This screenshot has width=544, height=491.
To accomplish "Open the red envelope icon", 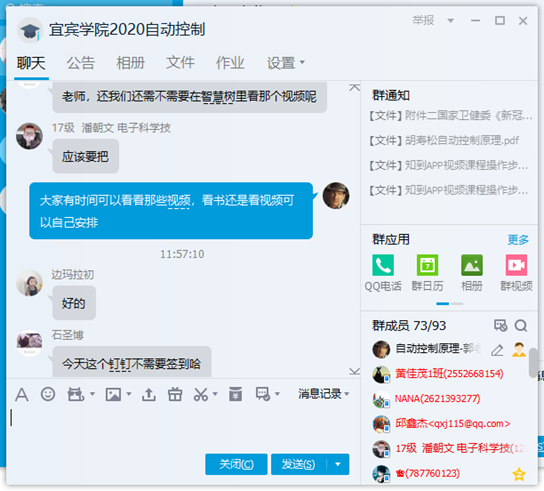I will [x=235, y=395].
